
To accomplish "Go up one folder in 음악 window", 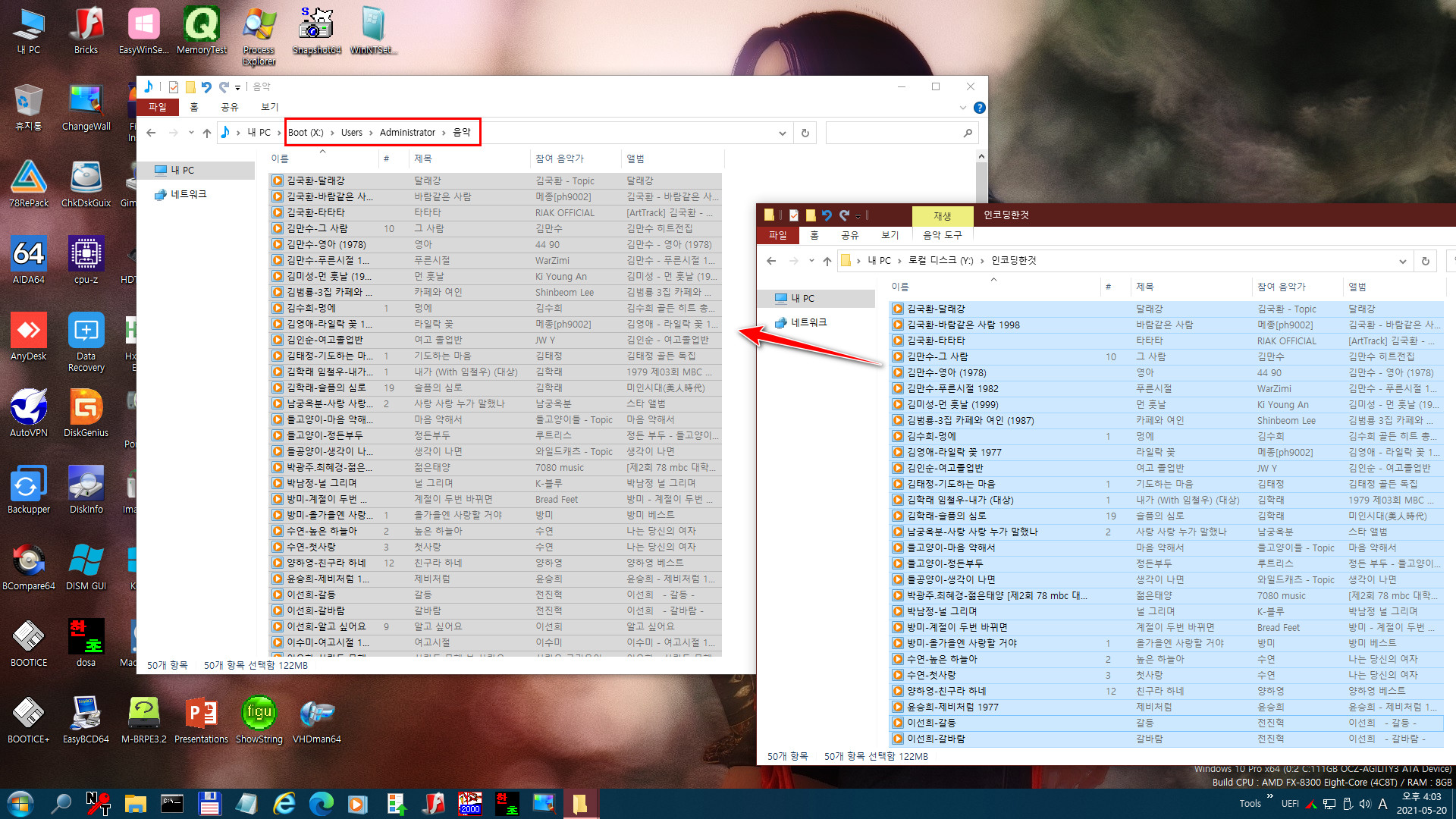I will pyautogui.click(x=206, y=133).
